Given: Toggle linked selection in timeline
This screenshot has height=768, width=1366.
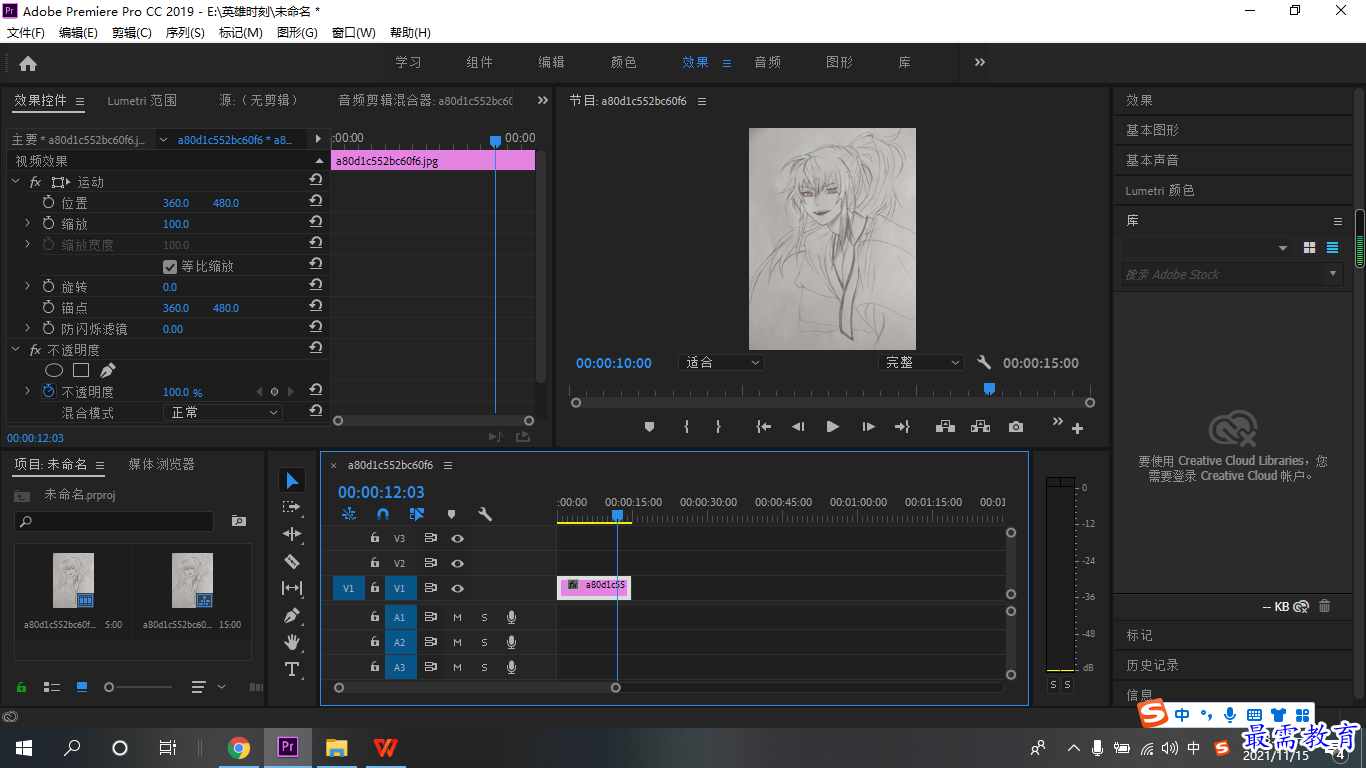Looking at the screenshot, I should click(417, 514).
